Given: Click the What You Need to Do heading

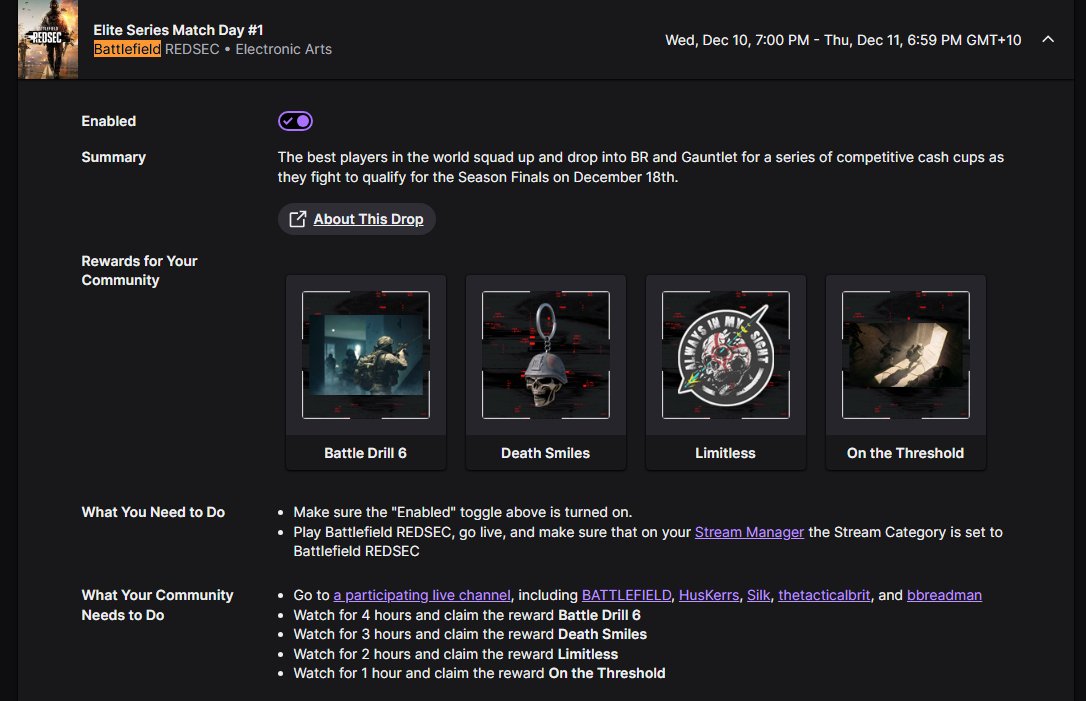Looking at the screenshot, I should point(153,513).
